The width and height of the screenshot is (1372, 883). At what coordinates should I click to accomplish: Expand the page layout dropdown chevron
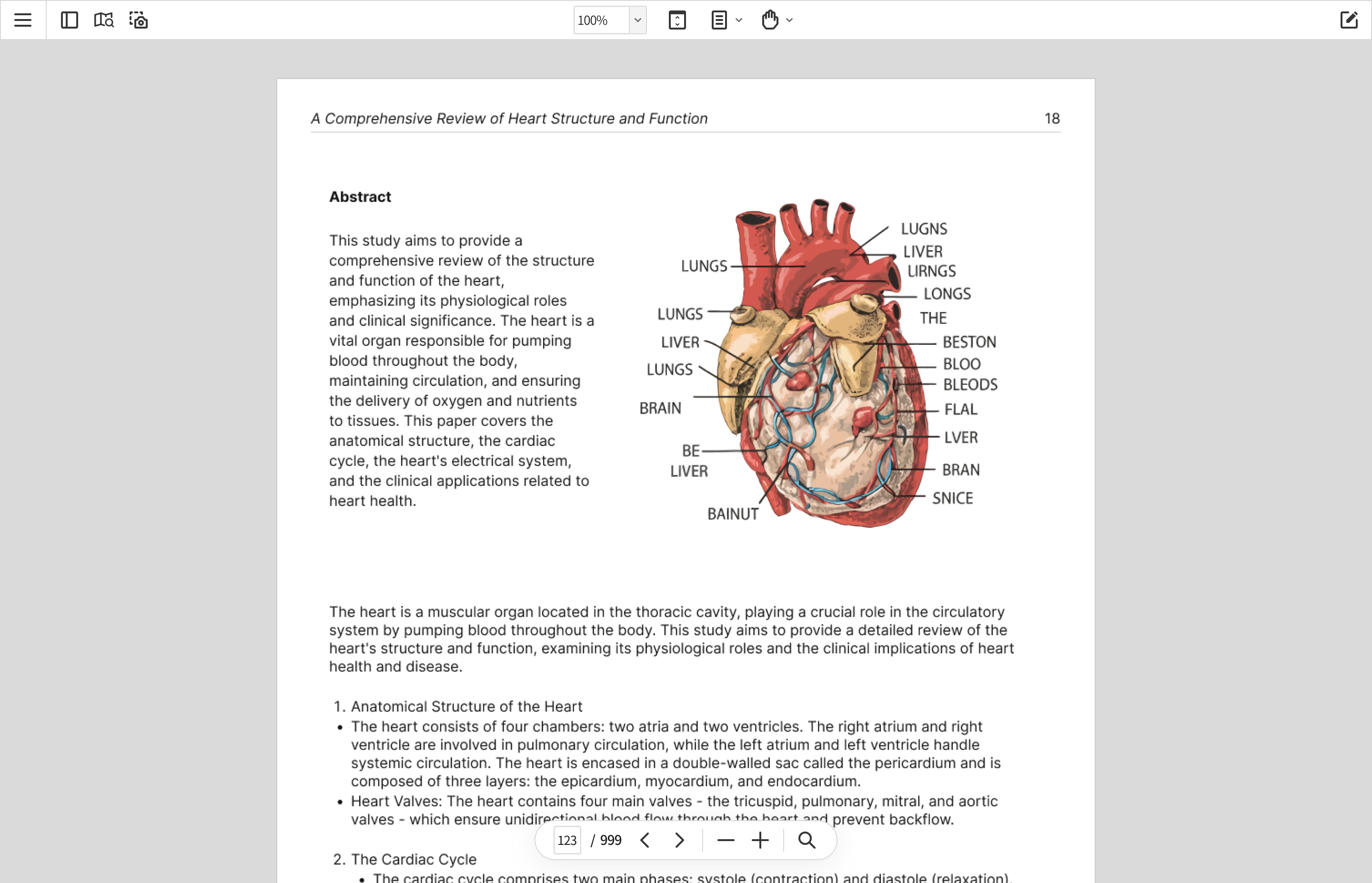click(739, 20)
